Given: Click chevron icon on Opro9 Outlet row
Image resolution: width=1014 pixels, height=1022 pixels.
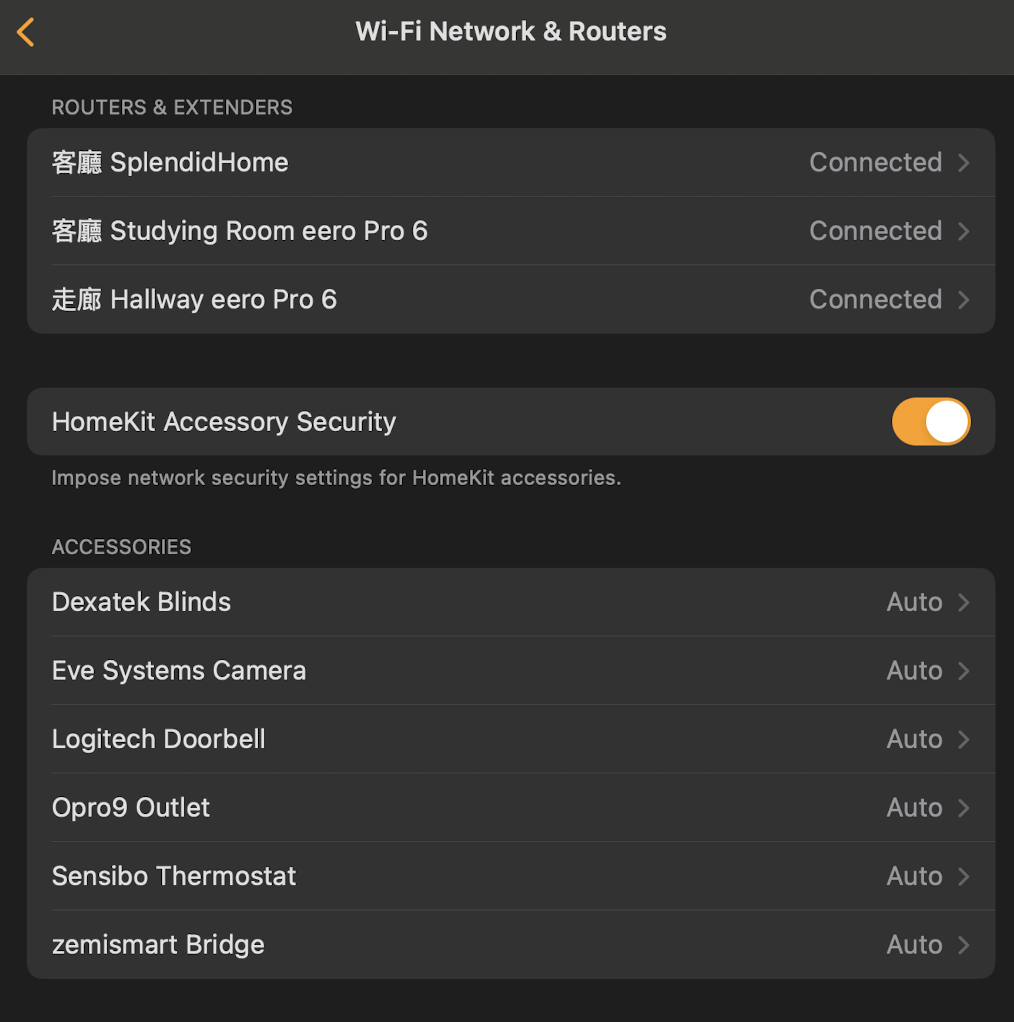Looking at the screenshot, I should (964, 808).
